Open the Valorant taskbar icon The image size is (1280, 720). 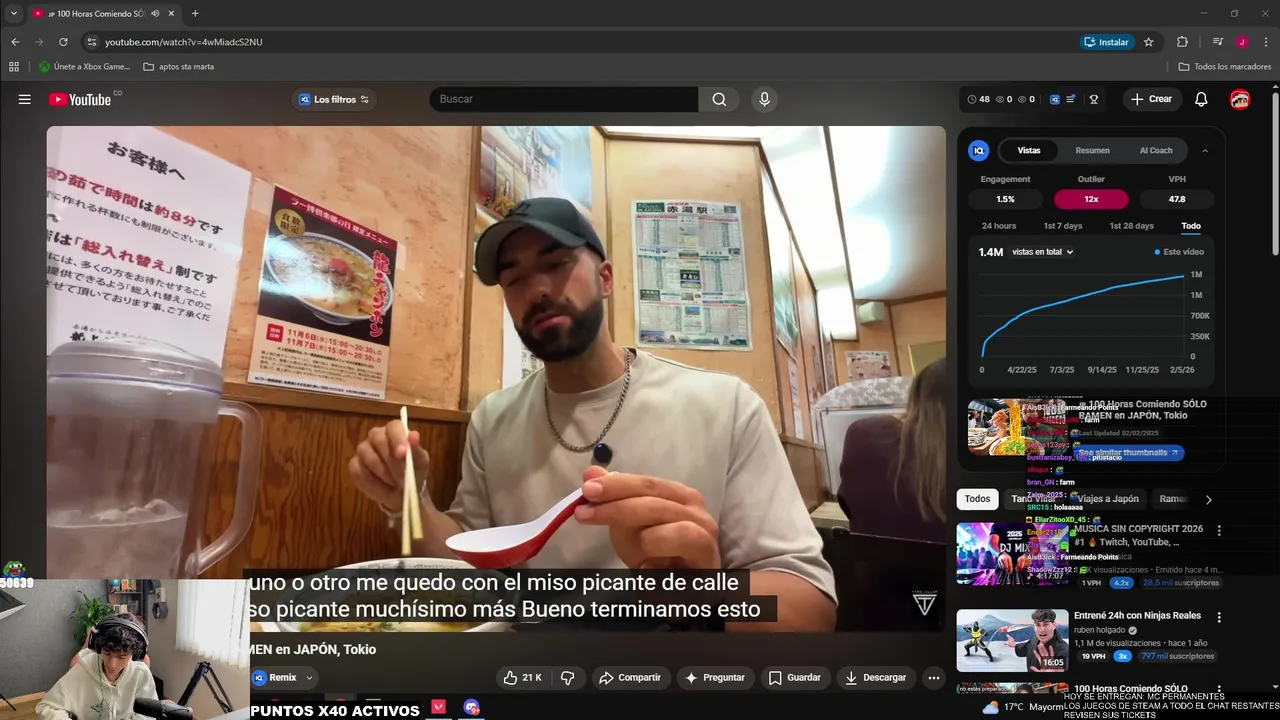tap(438, 707)
